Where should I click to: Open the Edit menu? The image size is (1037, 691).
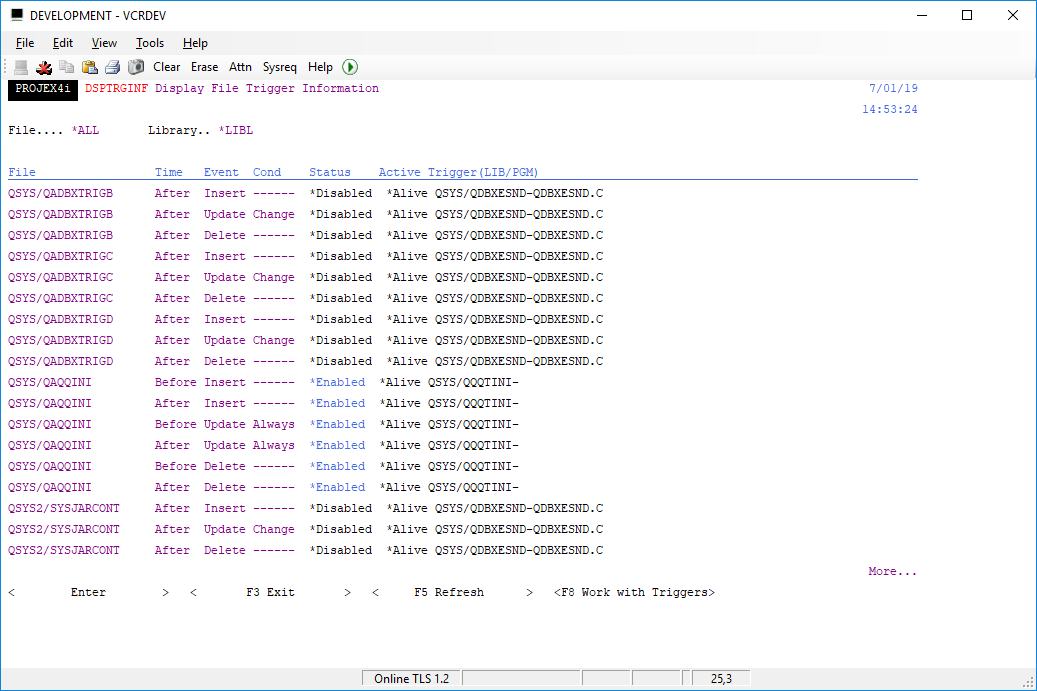point(63,43)
